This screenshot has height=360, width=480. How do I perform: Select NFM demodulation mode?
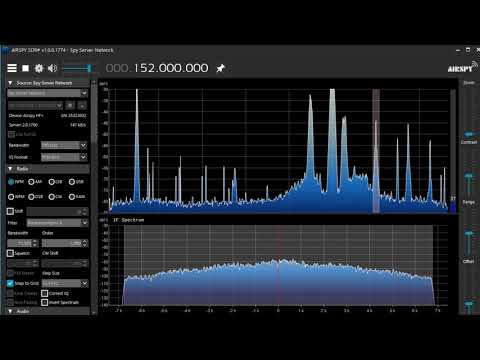[11, 182]
